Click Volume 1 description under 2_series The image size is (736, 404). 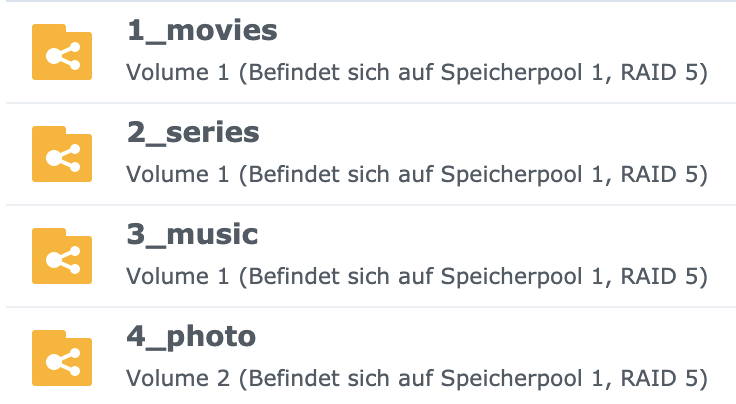click(417, 175)
